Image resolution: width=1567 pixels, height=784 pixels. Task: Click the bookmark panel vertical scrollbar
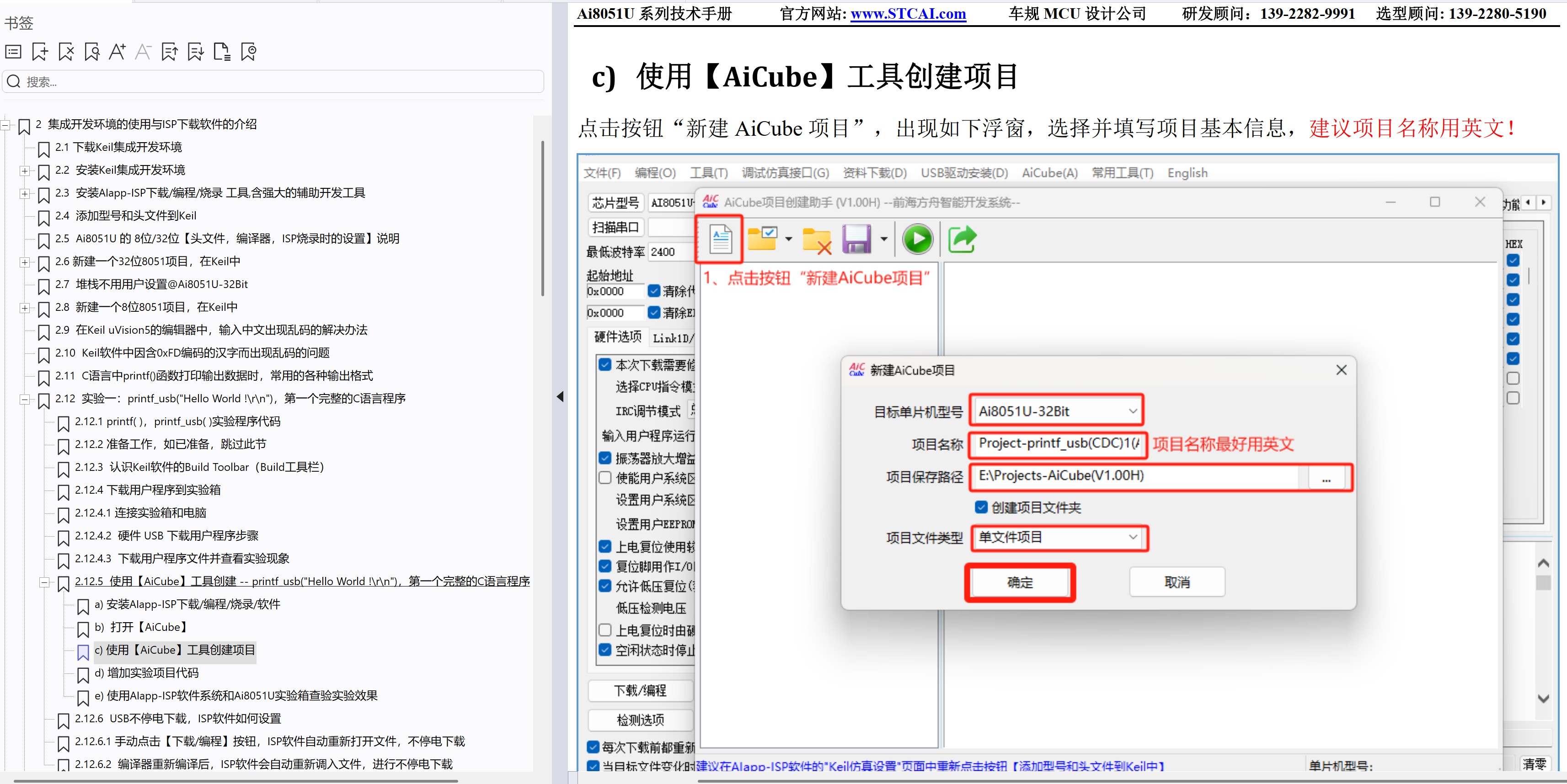coord(542,219)
